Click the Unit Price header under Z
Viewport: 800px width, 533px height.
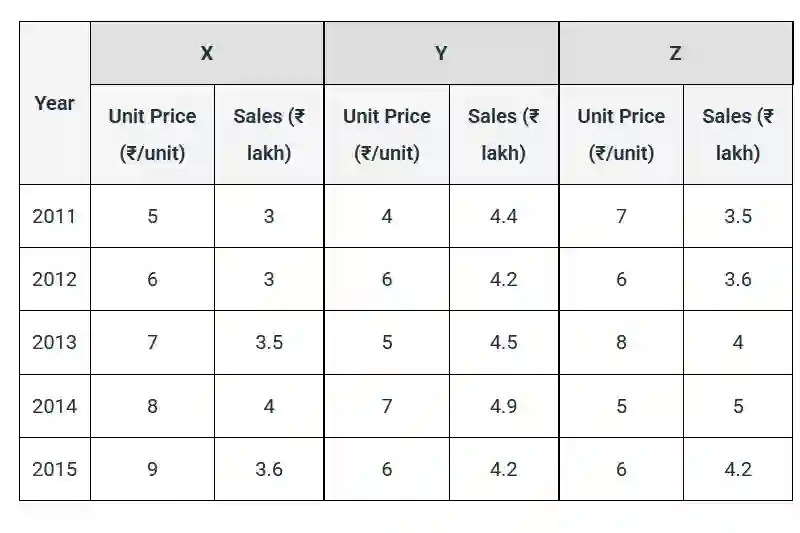[x=621, y=134]
